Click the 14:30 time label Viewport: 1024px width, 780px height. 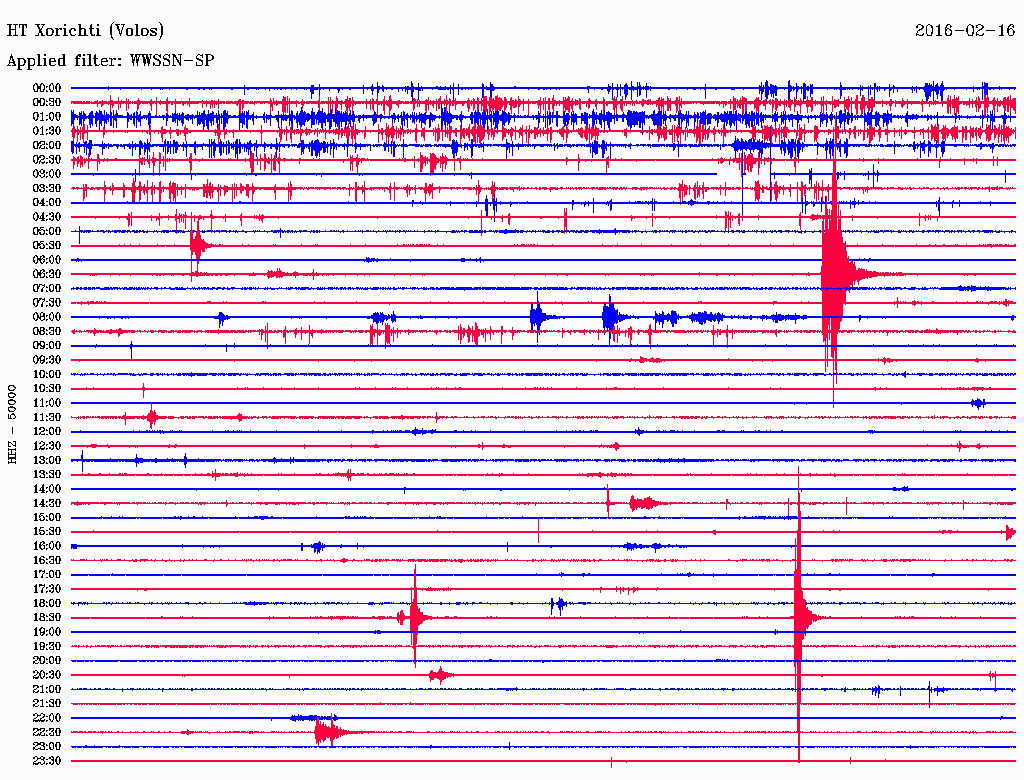click(x=47, y=503)
